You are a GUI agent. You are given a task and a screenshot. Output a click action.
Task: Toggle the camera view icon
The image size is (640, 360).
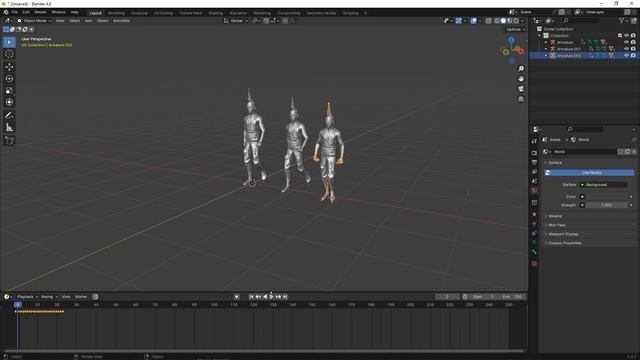[x=521, y=89]
